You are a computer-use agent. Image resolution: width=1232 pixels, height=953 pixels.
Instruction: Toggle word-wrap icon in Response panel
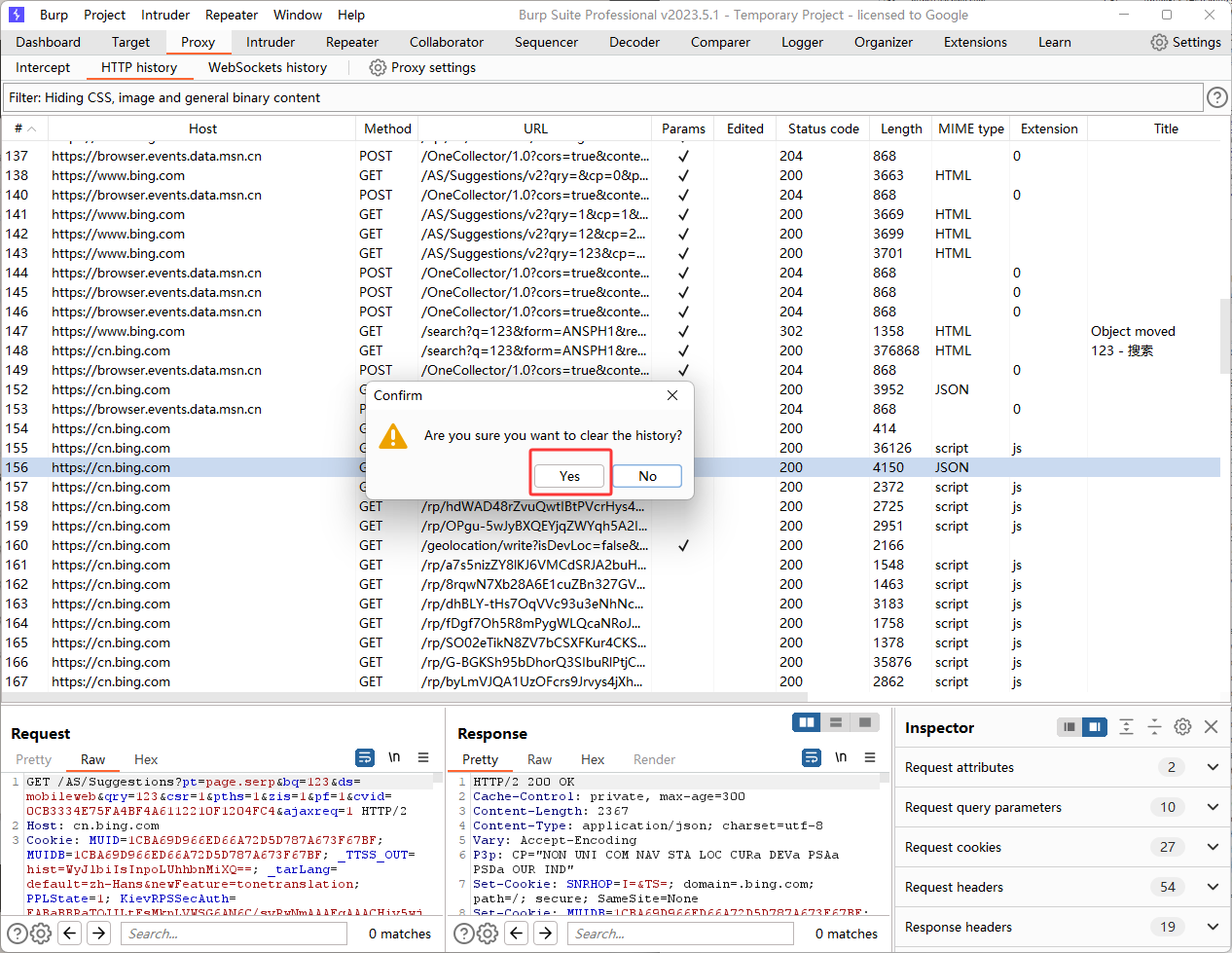click(x=812, y=756)
